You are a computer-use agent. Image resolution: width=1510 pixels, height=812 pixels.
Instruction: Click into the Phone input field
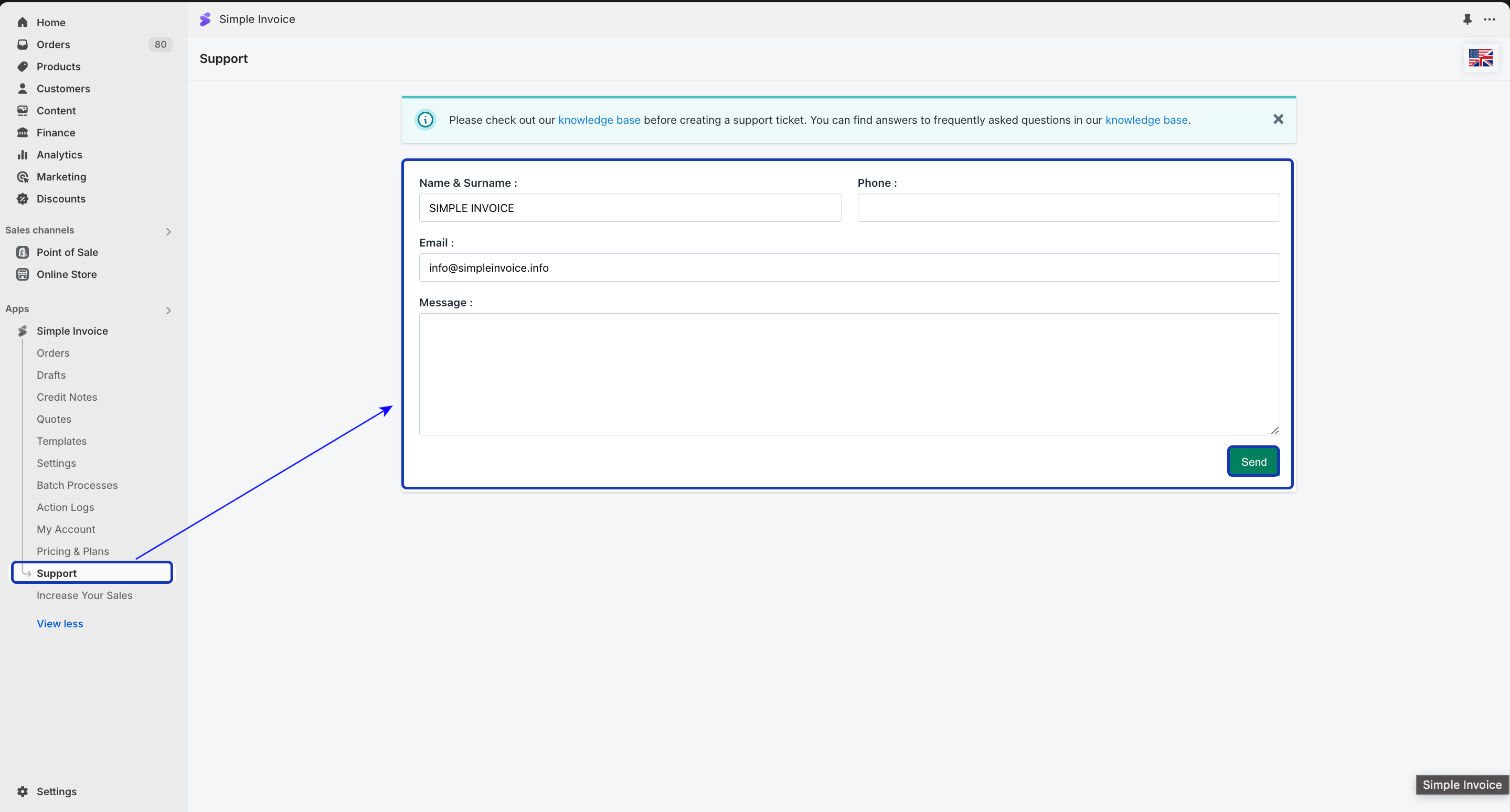click(x=1068, y=208)
